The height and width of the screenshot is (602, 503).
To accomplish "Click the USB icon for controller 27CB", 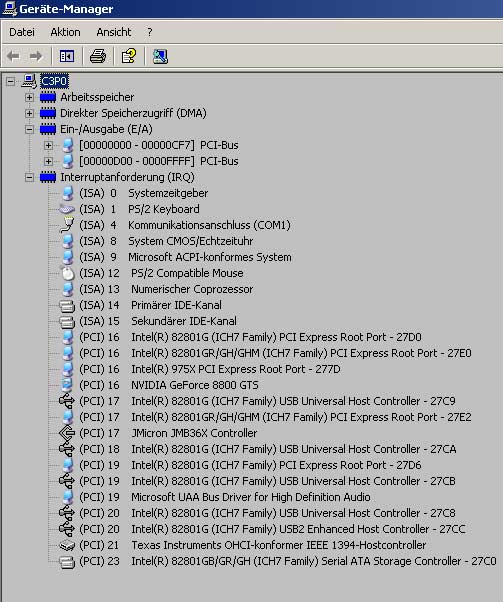I will pyautogui.click(x=67, y=481).
